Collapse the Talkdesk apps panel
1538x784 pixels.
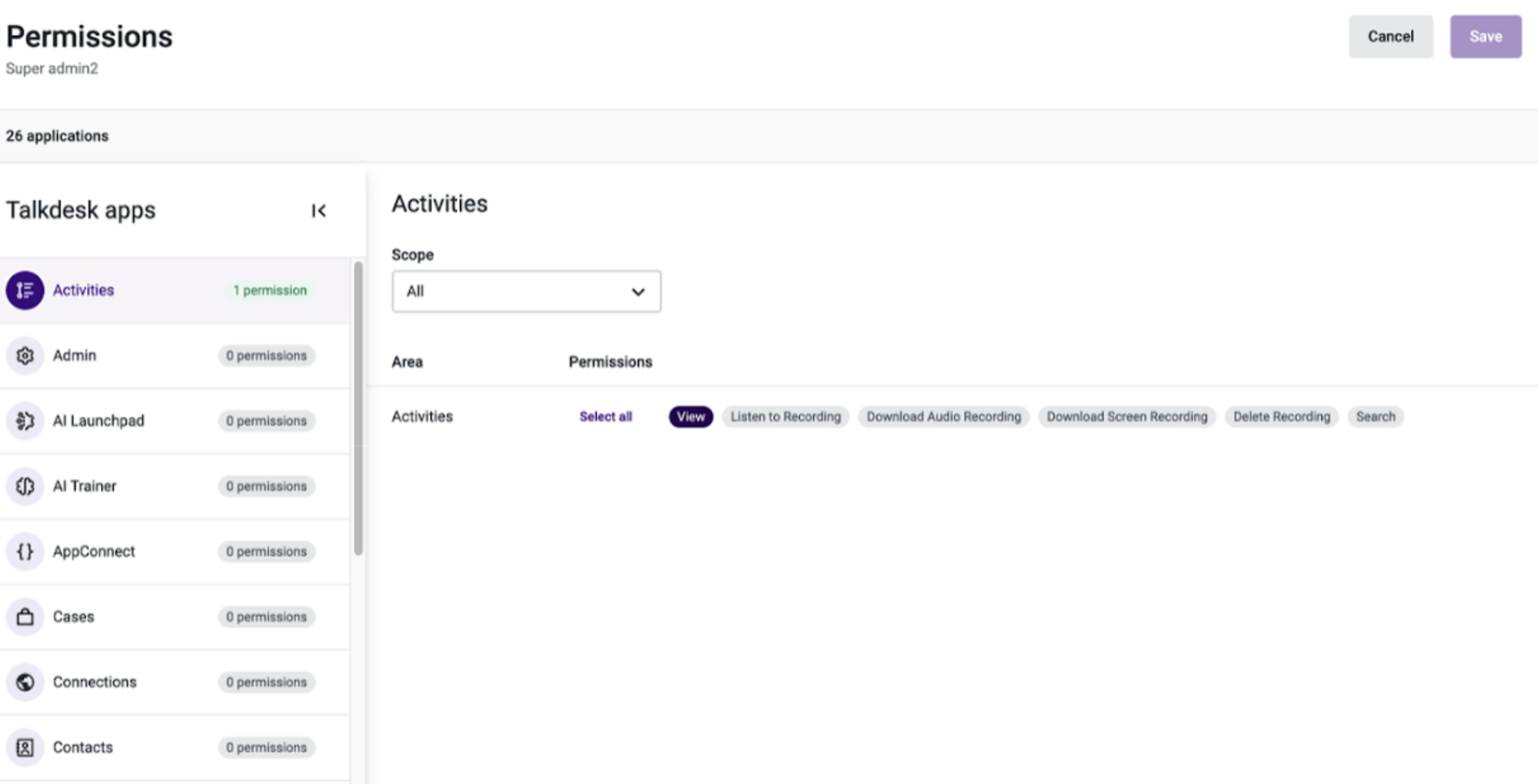pyautogui.click(x=319, y=211)
